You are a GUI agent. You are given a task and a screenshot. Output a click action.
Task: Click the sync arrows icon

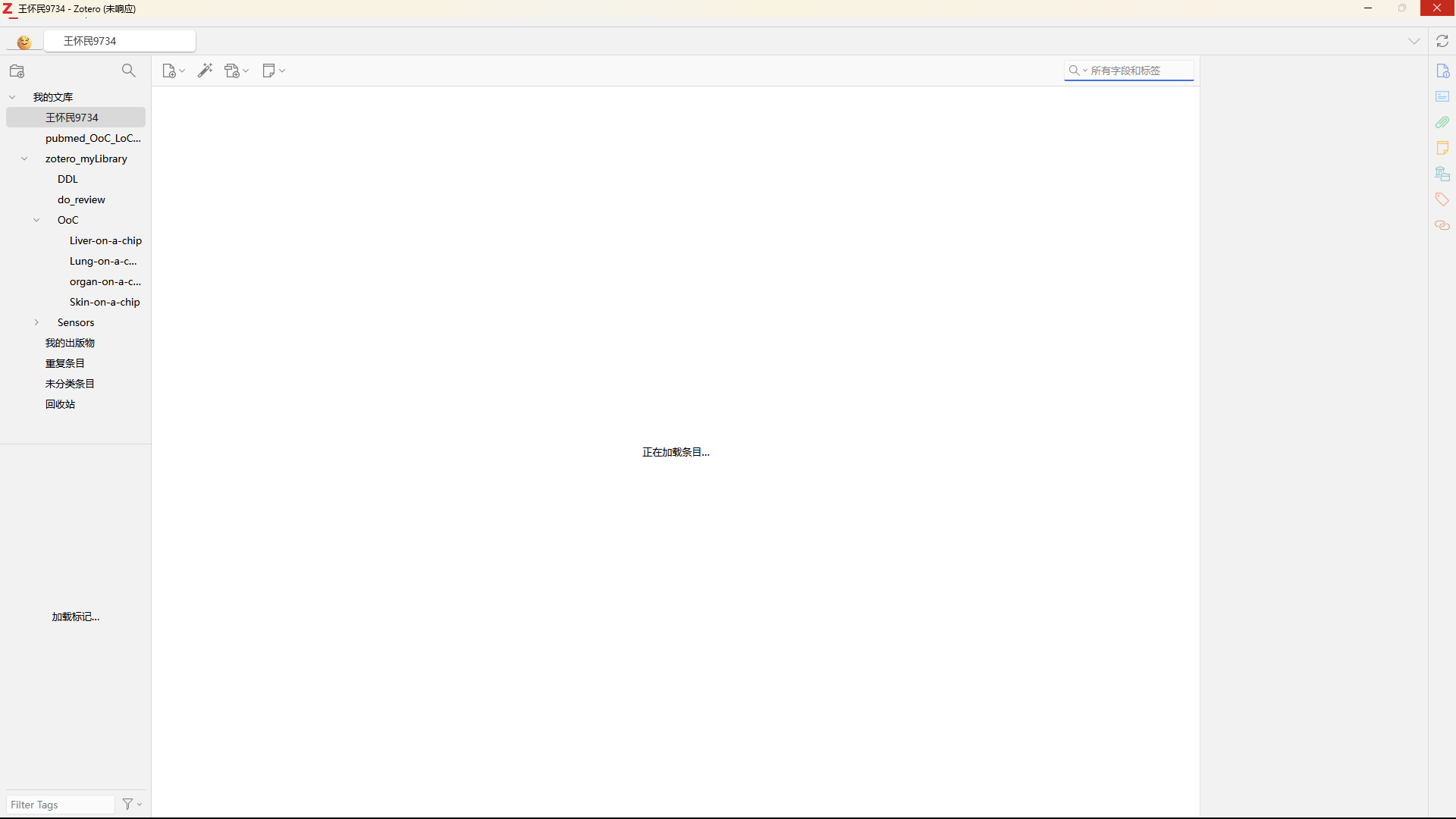point(1442,41)
